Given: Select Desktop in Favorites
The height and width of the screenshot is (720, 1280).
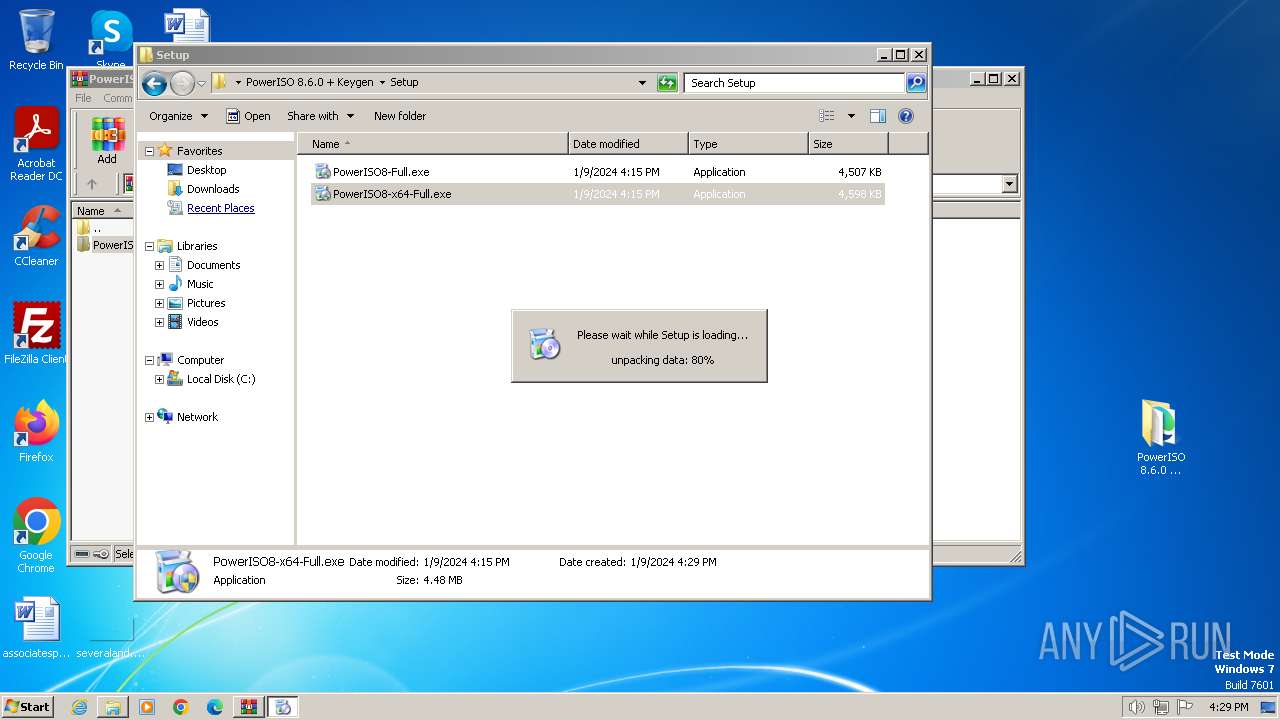Looking at the screenshot, I should click(207, 170).
